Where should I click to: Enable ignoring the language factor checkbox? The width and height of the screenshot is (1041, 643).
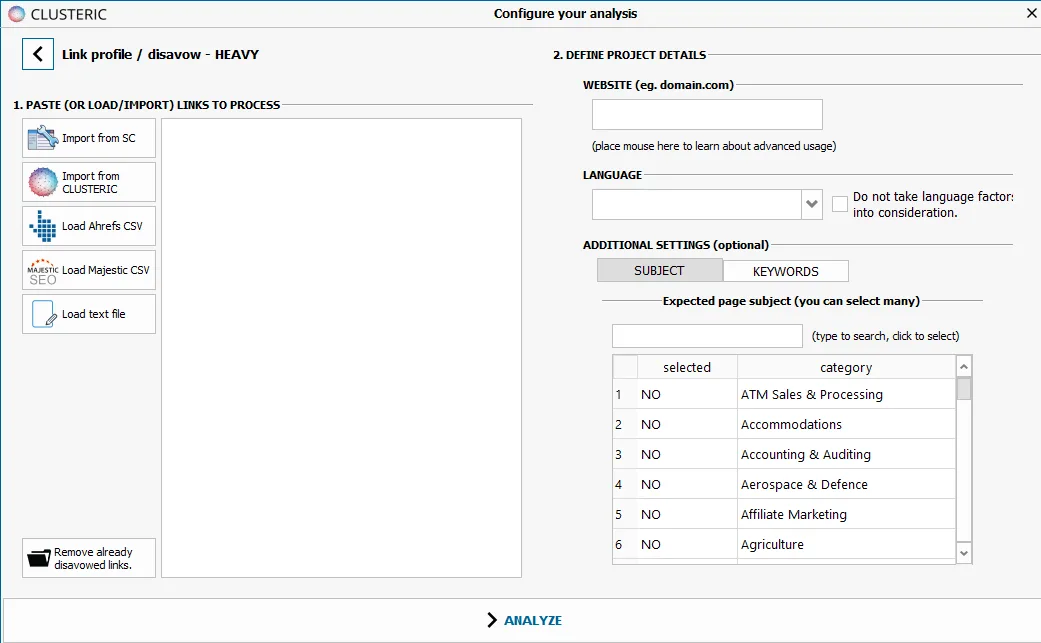coord(840,204)
